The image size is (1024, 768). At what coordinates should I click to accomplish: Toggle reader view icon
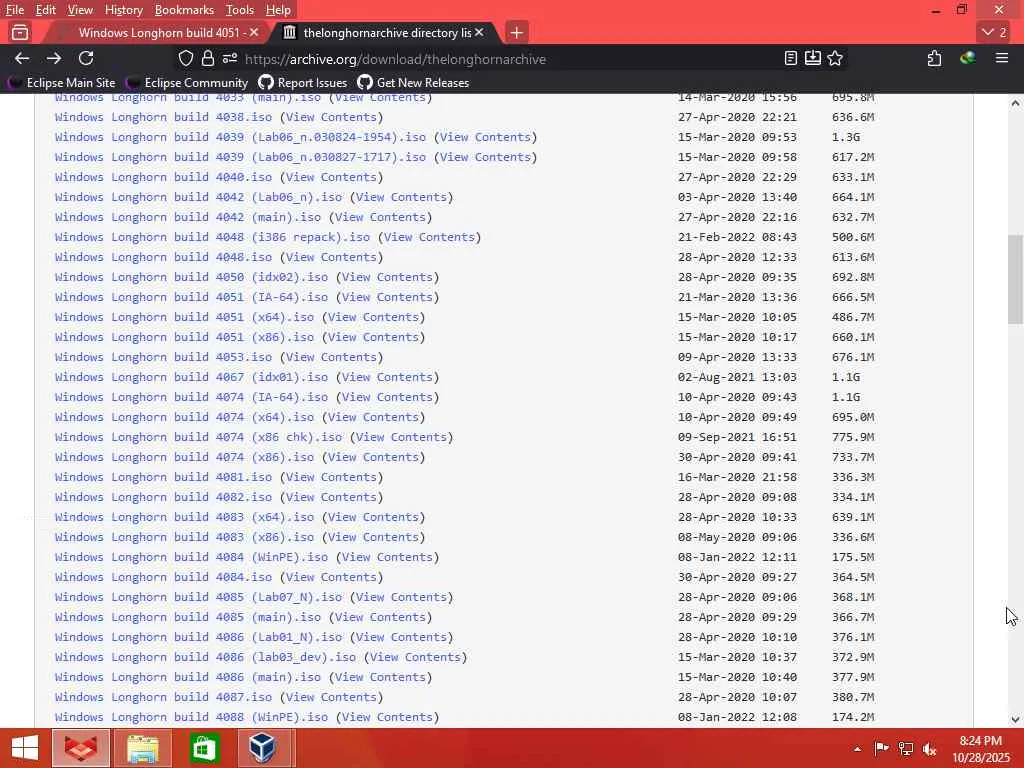pos(790,59)
